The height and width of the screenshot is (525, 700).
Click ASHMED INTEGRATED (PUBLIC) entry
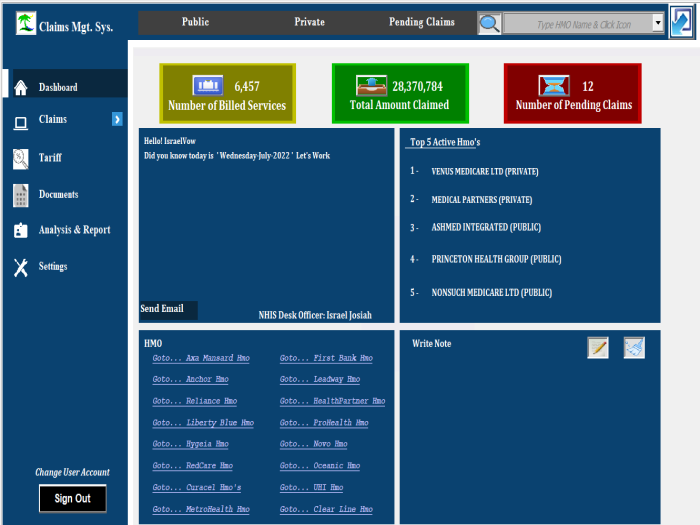486,227
